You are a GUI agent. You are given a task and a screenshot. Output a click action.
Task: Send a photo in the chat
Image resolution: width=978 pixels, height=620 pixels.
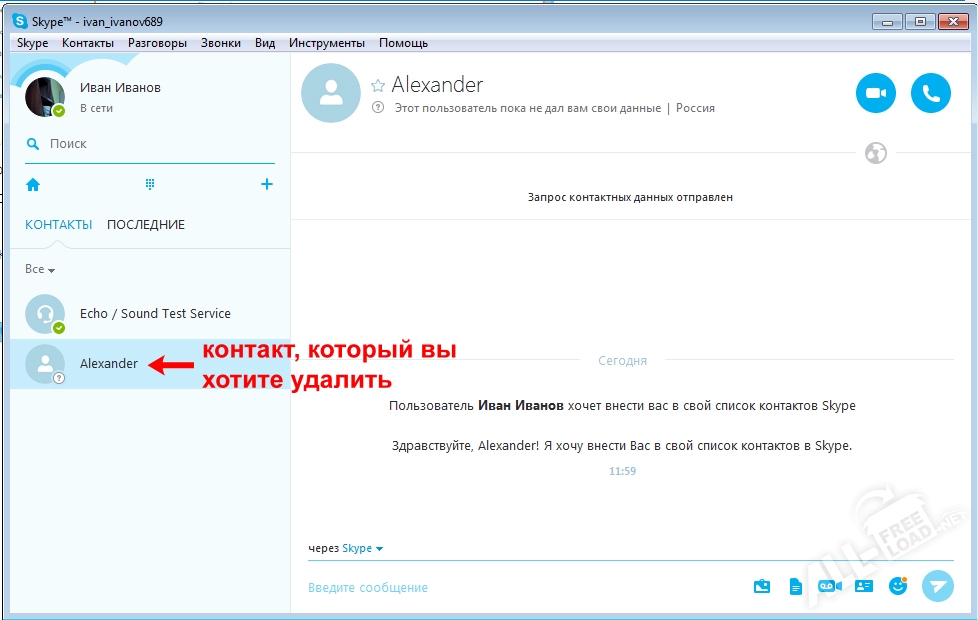[762, 588]
